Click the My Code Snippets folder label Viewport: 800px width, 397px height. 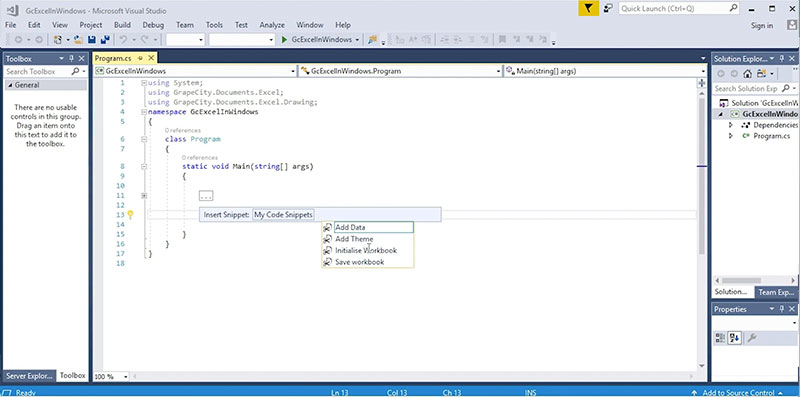(283, 215)
